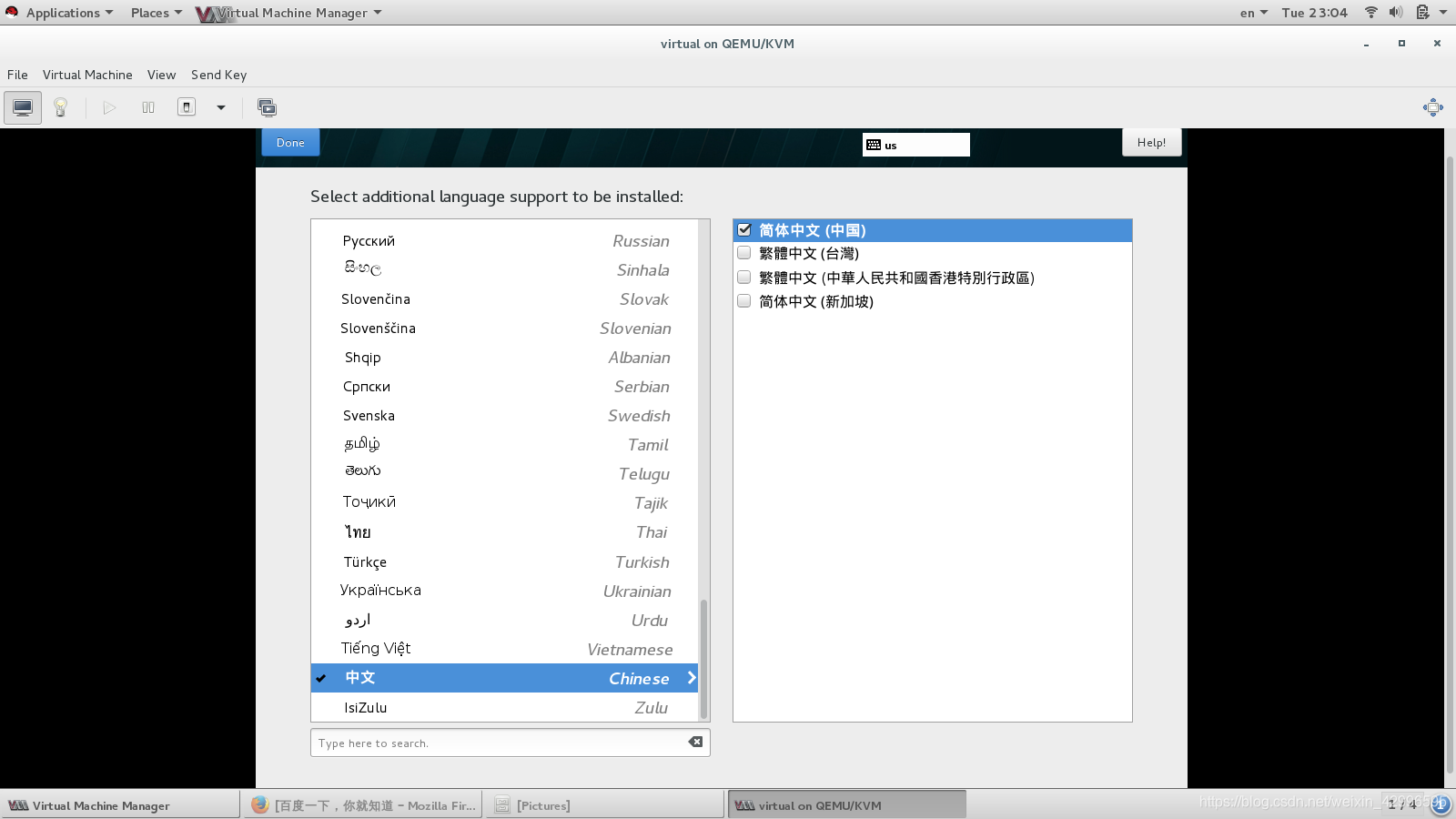
Task: Check 繁體中文 Hong Kong checkbox
Action: (744, 277)
